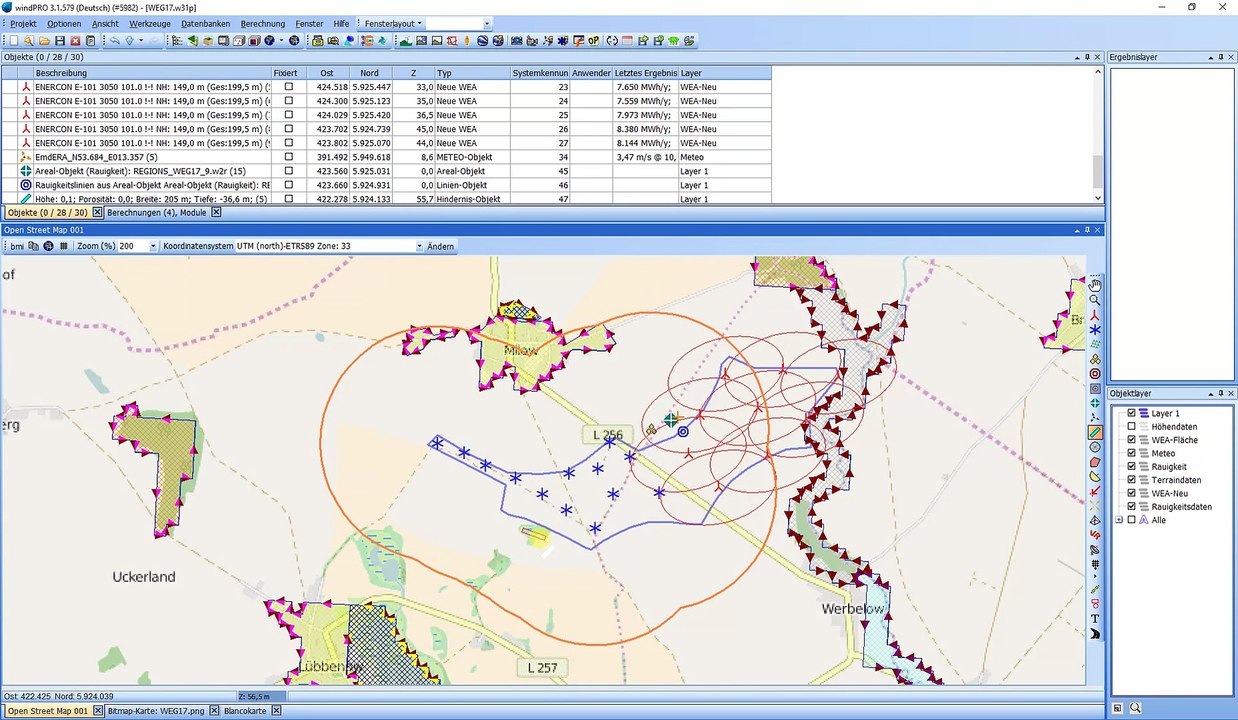Screen dimensions: 1238x720
Task: Select the magnifier zoom tool
Action: (1095, 300)
